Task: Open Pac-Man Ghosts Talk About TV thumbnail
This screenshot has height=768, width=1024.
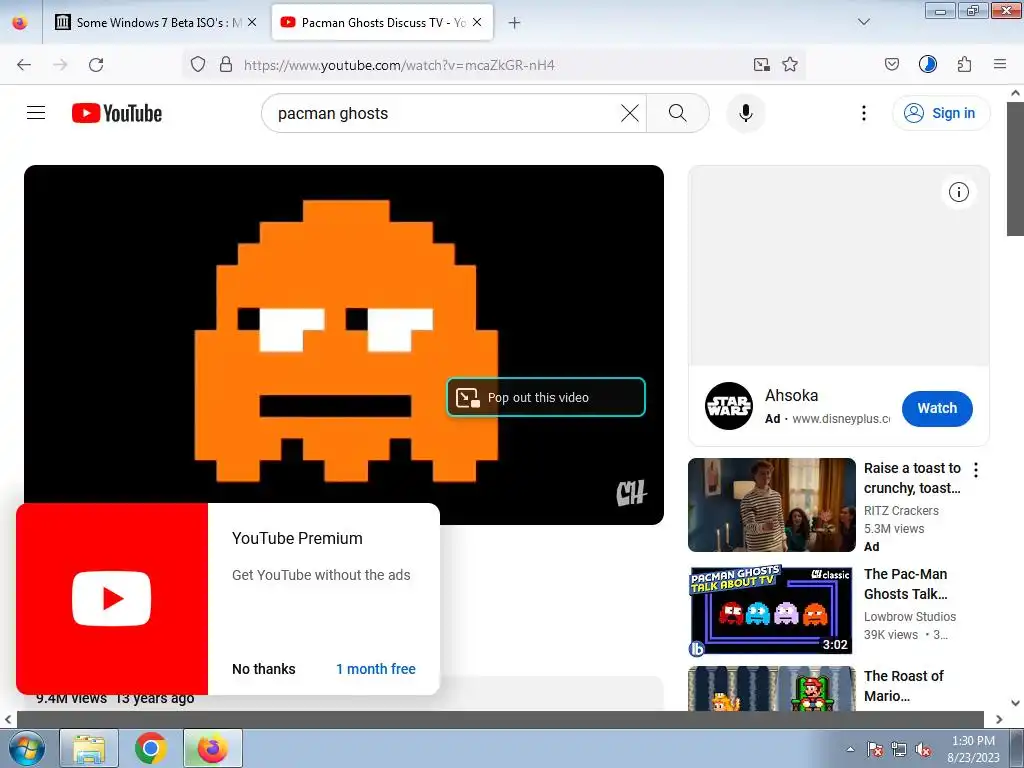Action: (x=771, y=610)
